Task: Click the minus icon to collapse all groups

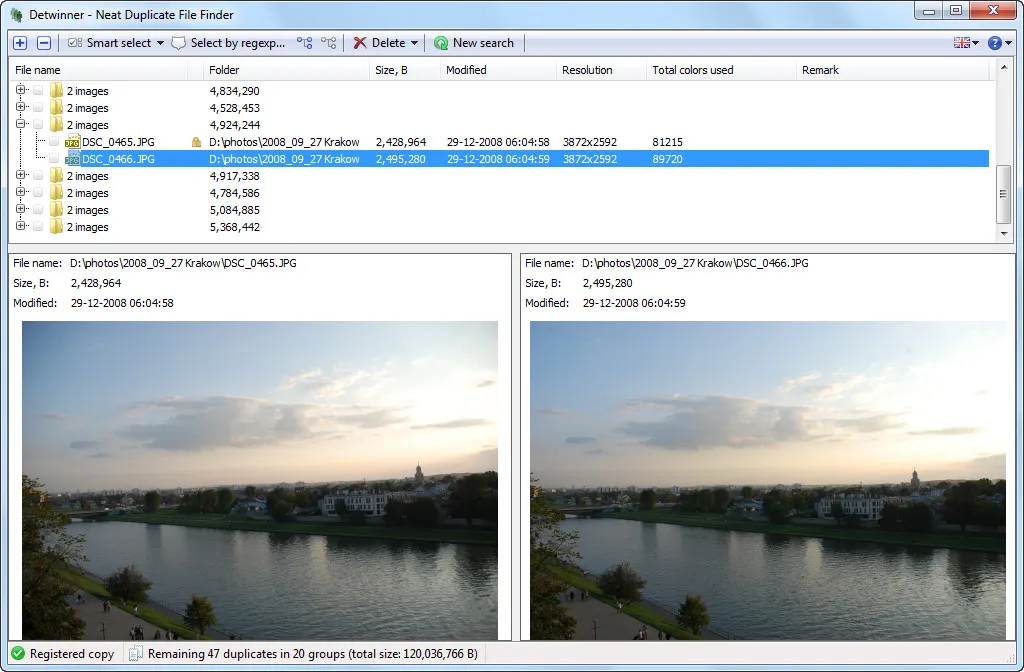Action: pos(43,43)
